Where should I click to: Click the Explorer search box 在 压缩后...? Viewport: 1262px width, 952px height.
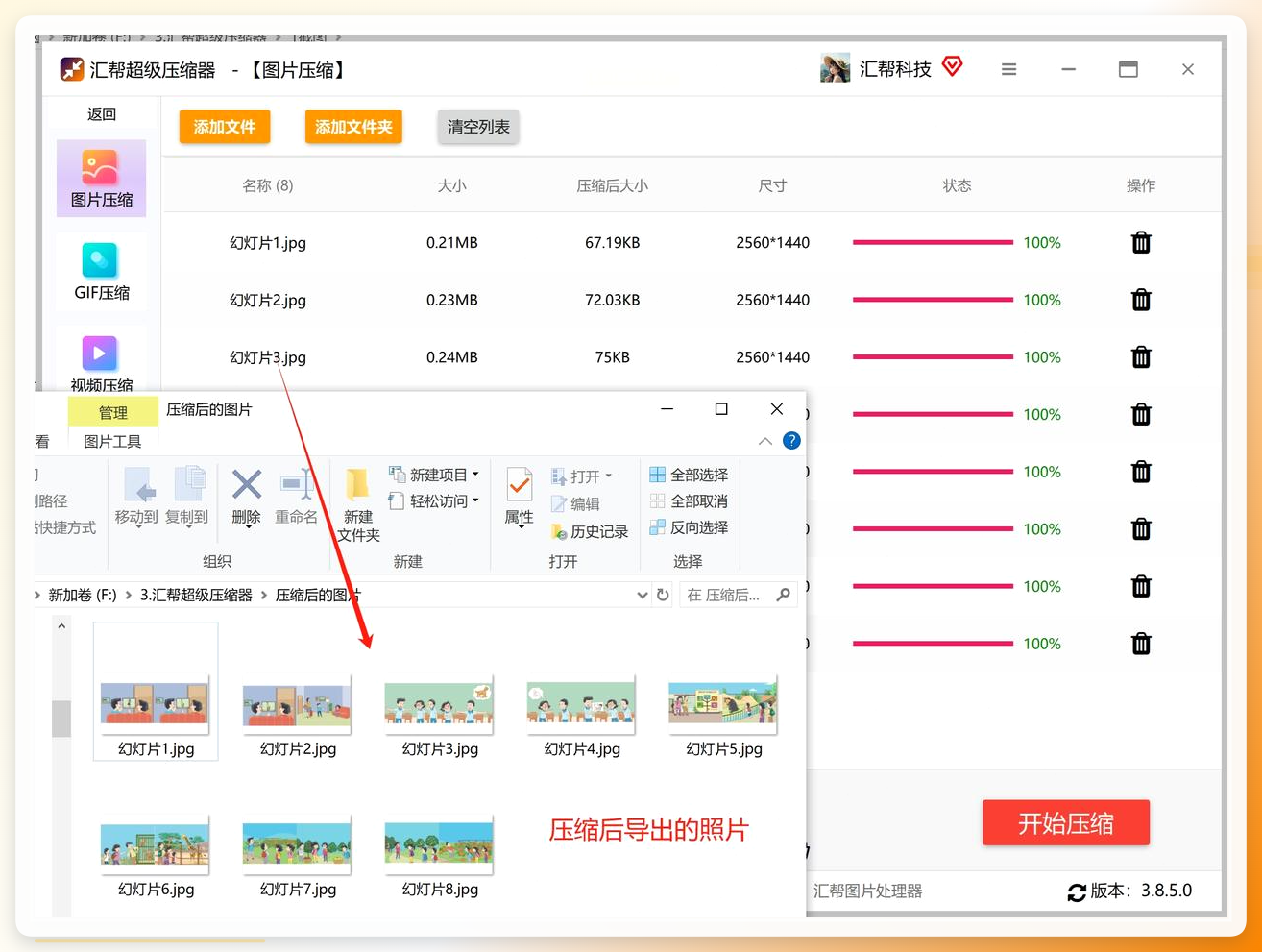[738, 596]
